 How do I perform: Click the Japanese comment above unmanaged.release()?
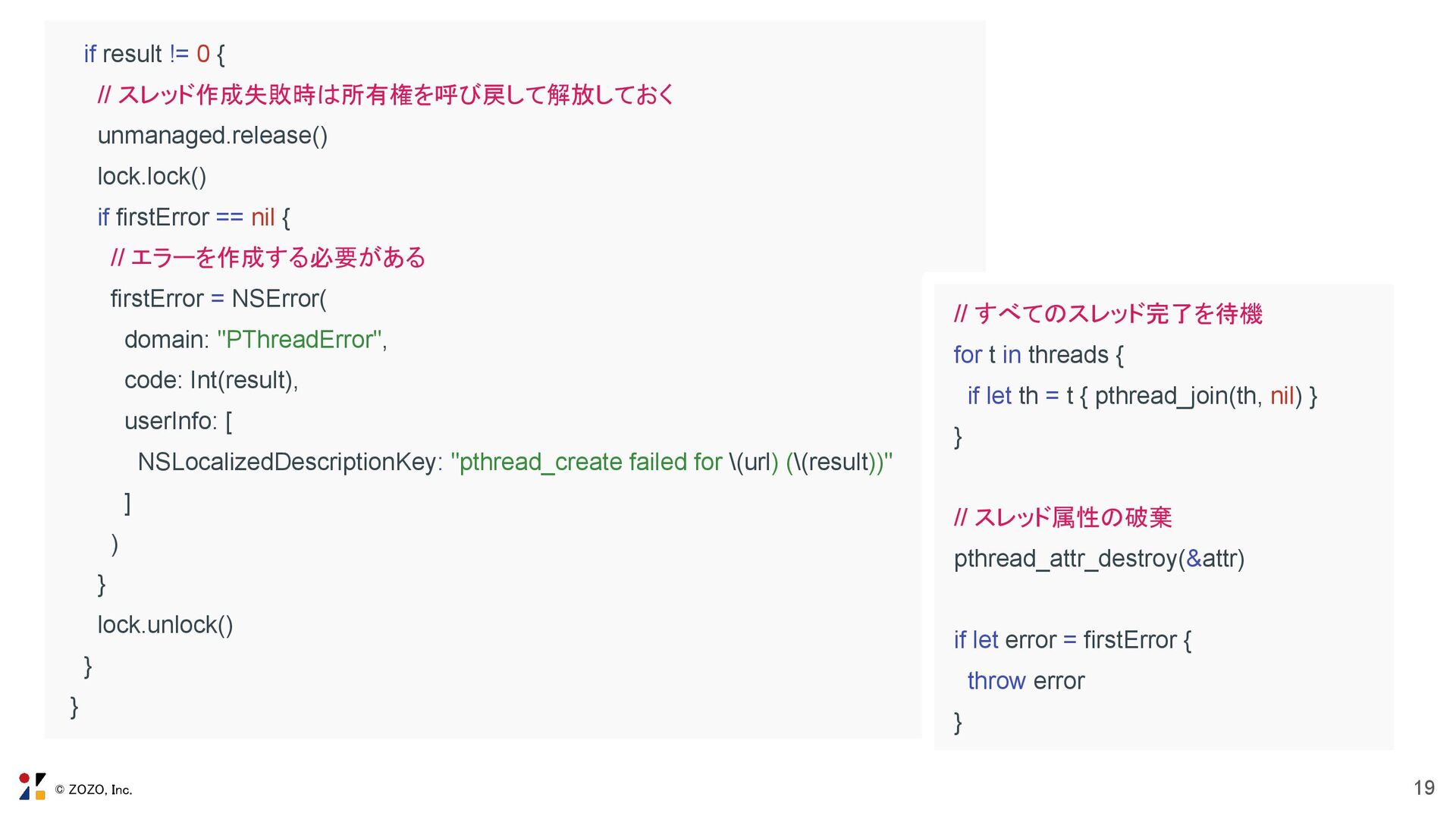(x=386, y=95)
